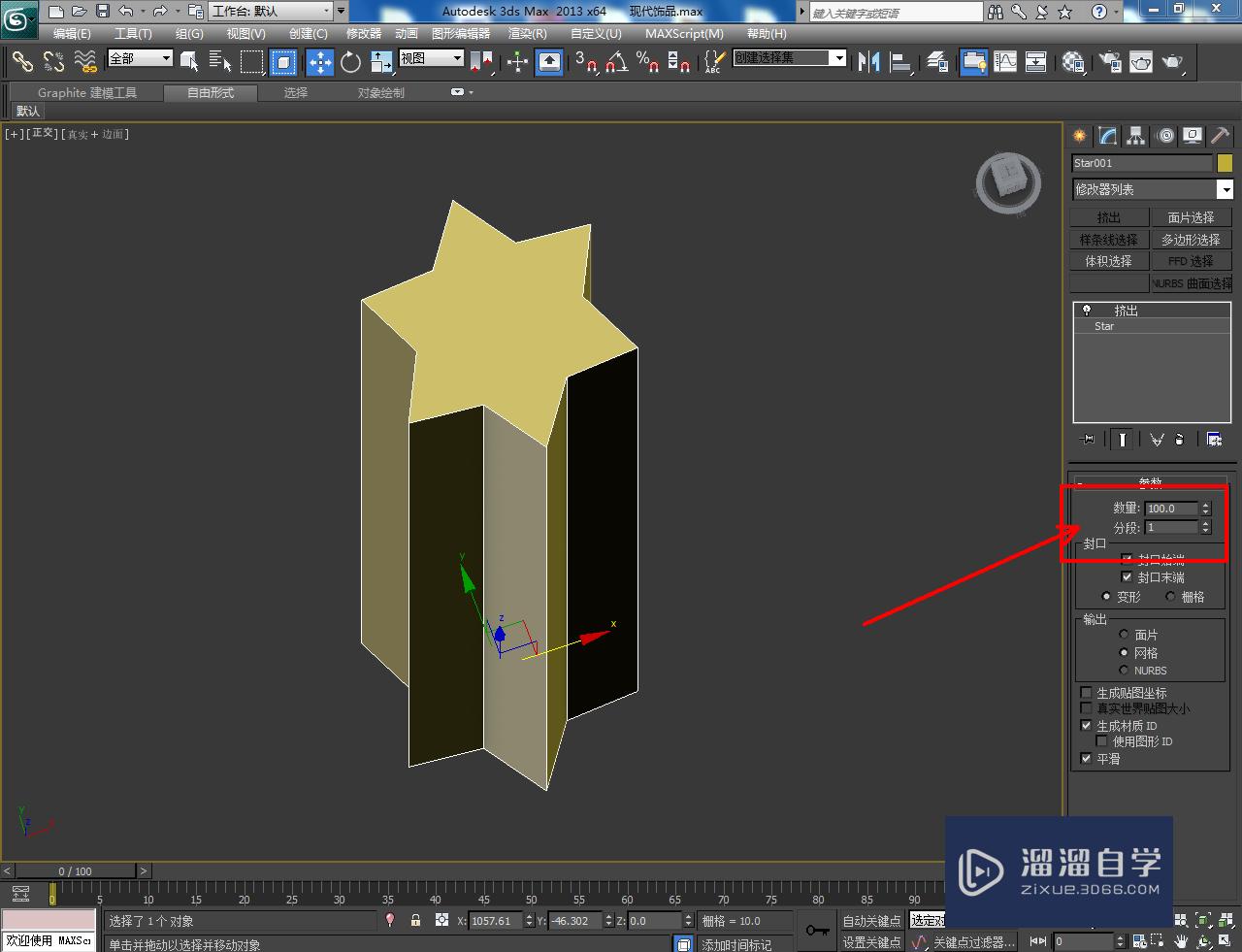Switch to the Motion panel tab
The image size is (1242, 952).
1165,136
